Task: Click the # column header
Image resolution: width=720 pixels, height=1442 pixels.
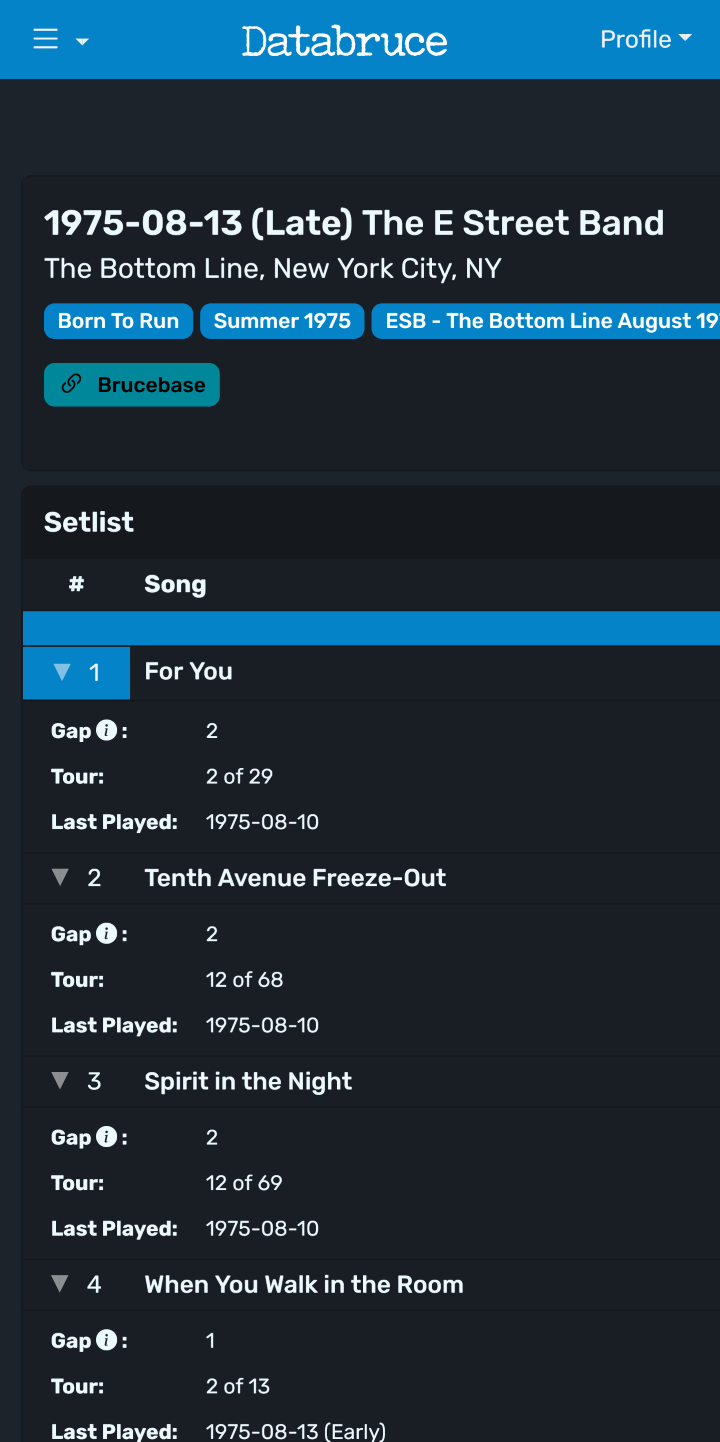Action: click(76, 584)
